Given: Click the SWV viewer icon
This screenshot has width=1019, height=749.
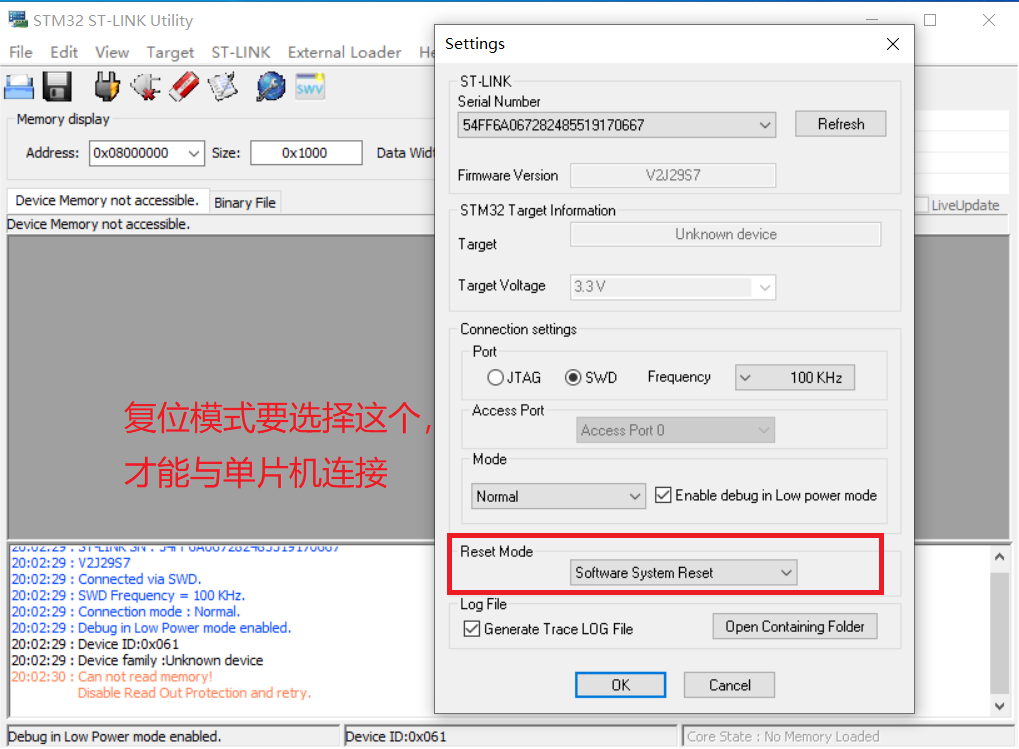Looking at the screenshot, I should pyautogui.click(x=309, y=87).
